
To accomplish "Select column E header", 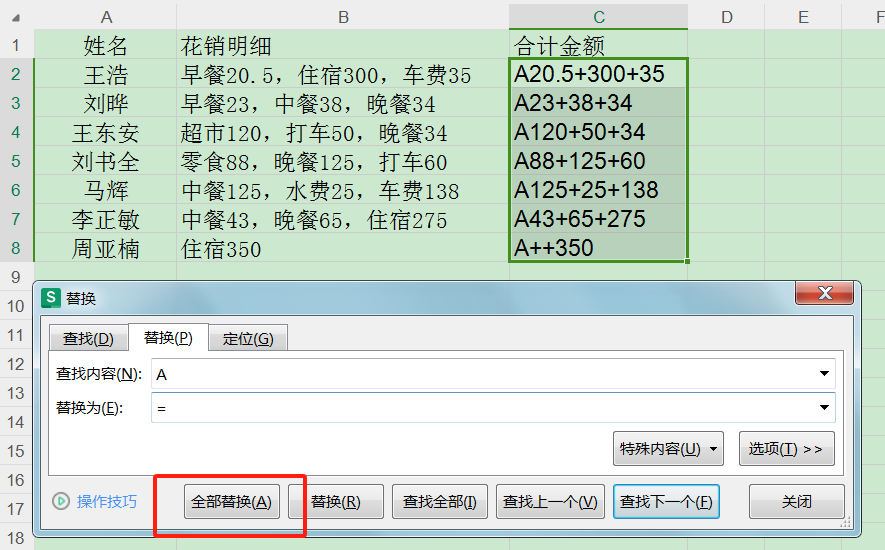I will click(803, 17).
